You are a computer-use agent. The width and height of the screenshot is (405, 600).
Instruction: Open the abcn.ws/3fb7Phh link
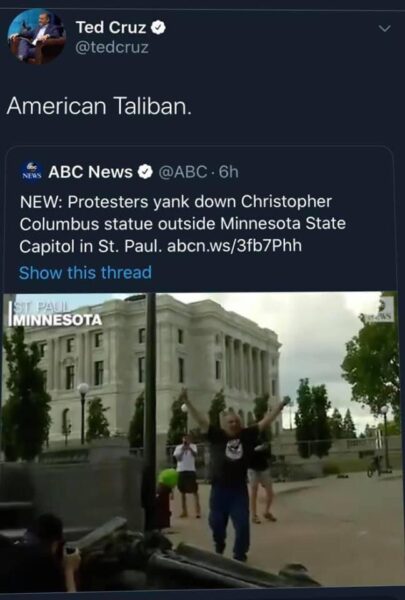click(234, 246)
